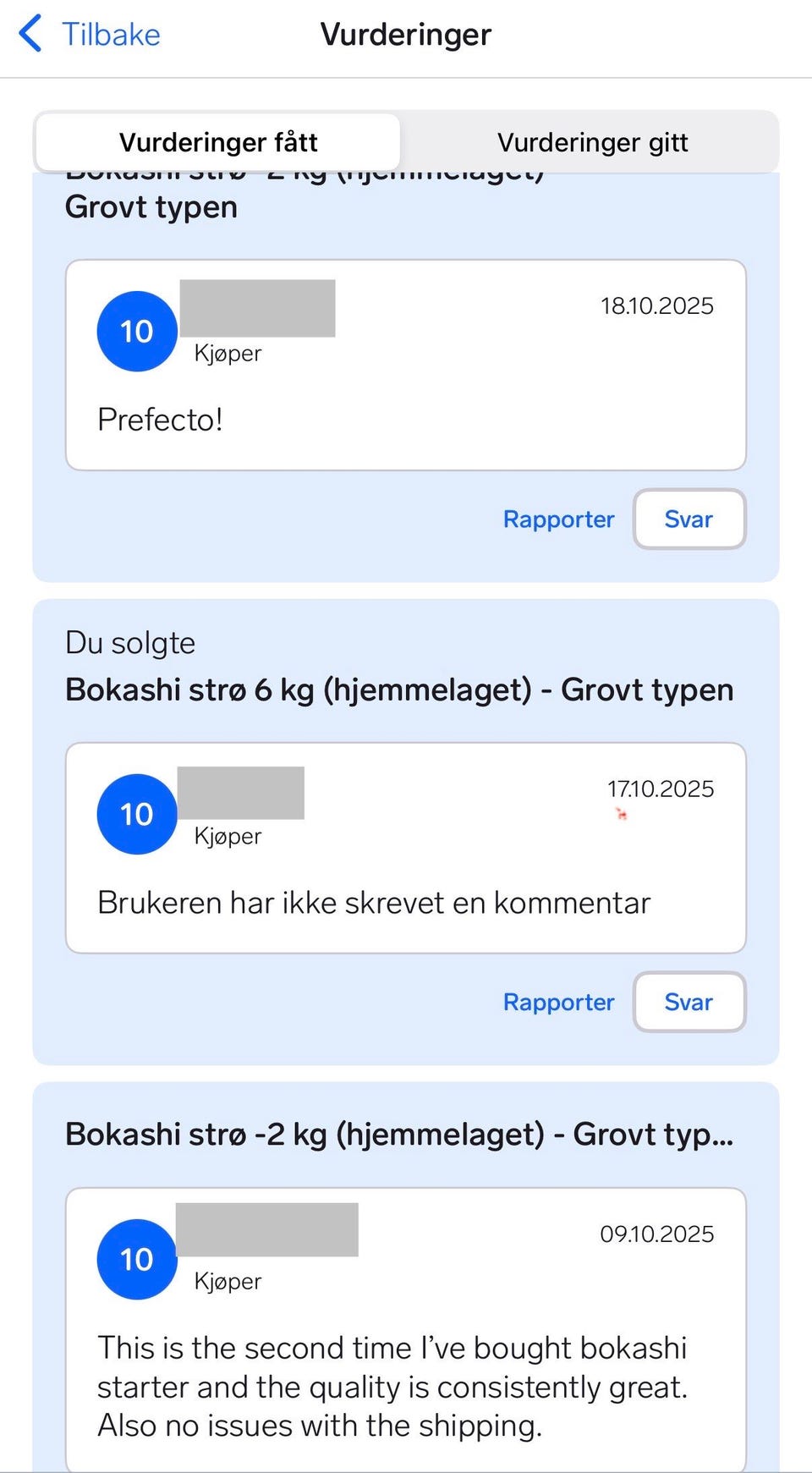Click the score badge on the Prefecto! review
The height and width of the screenshot is (1473, 812).
[x=137, y=332]
